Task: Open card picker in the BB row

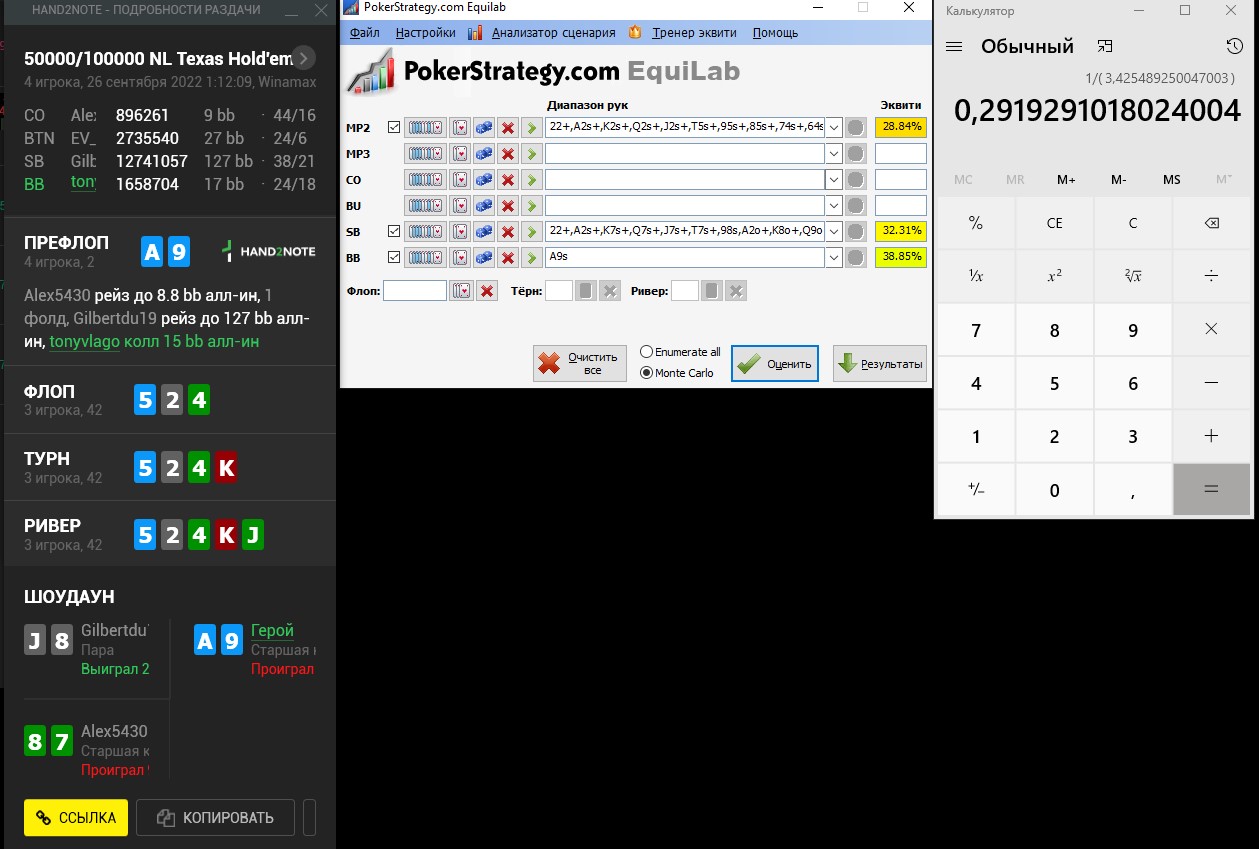Action: click(459, 257)
